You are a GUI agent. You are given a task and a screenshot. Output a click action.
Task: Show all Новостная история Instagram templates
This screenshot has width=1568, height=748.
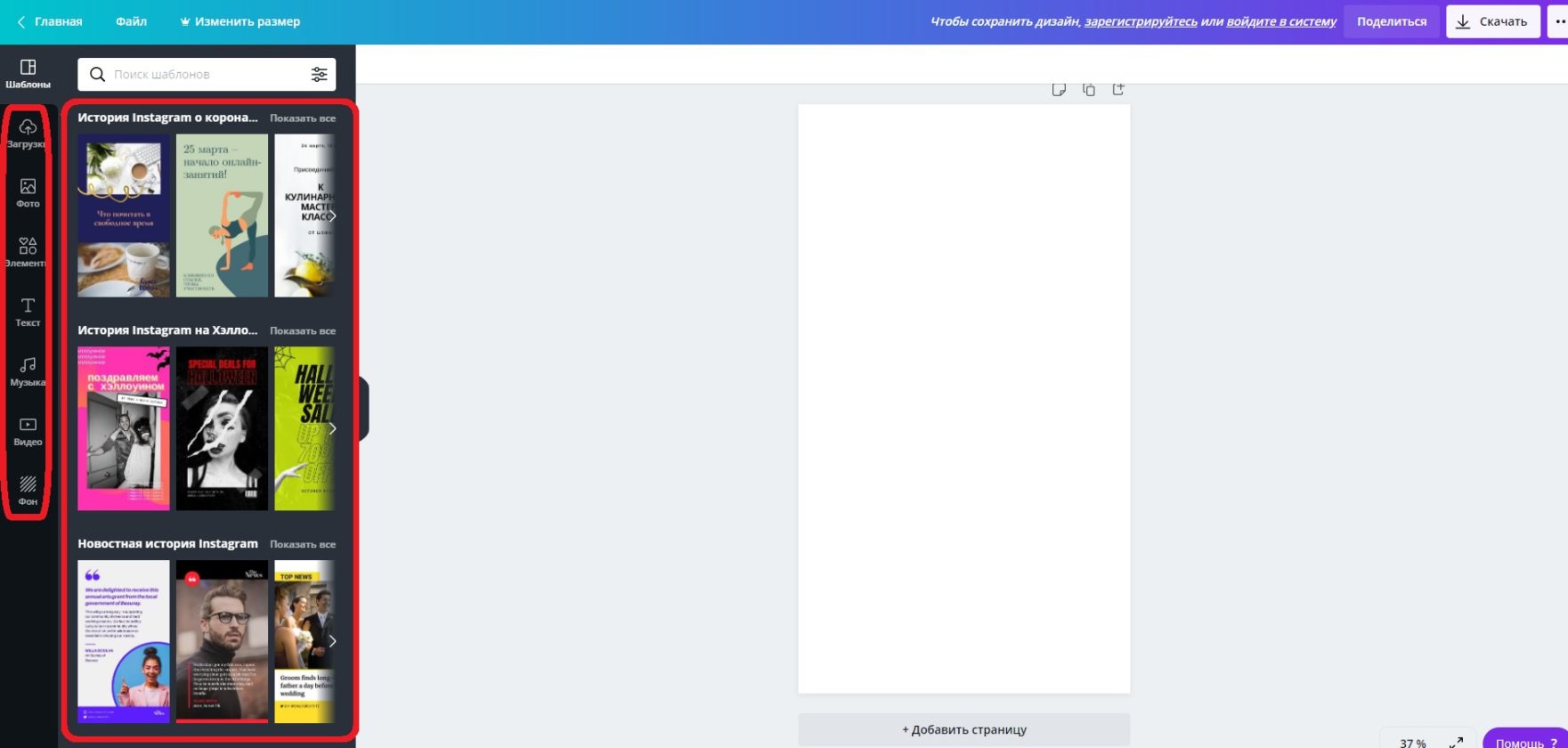(x=303, y=544)
